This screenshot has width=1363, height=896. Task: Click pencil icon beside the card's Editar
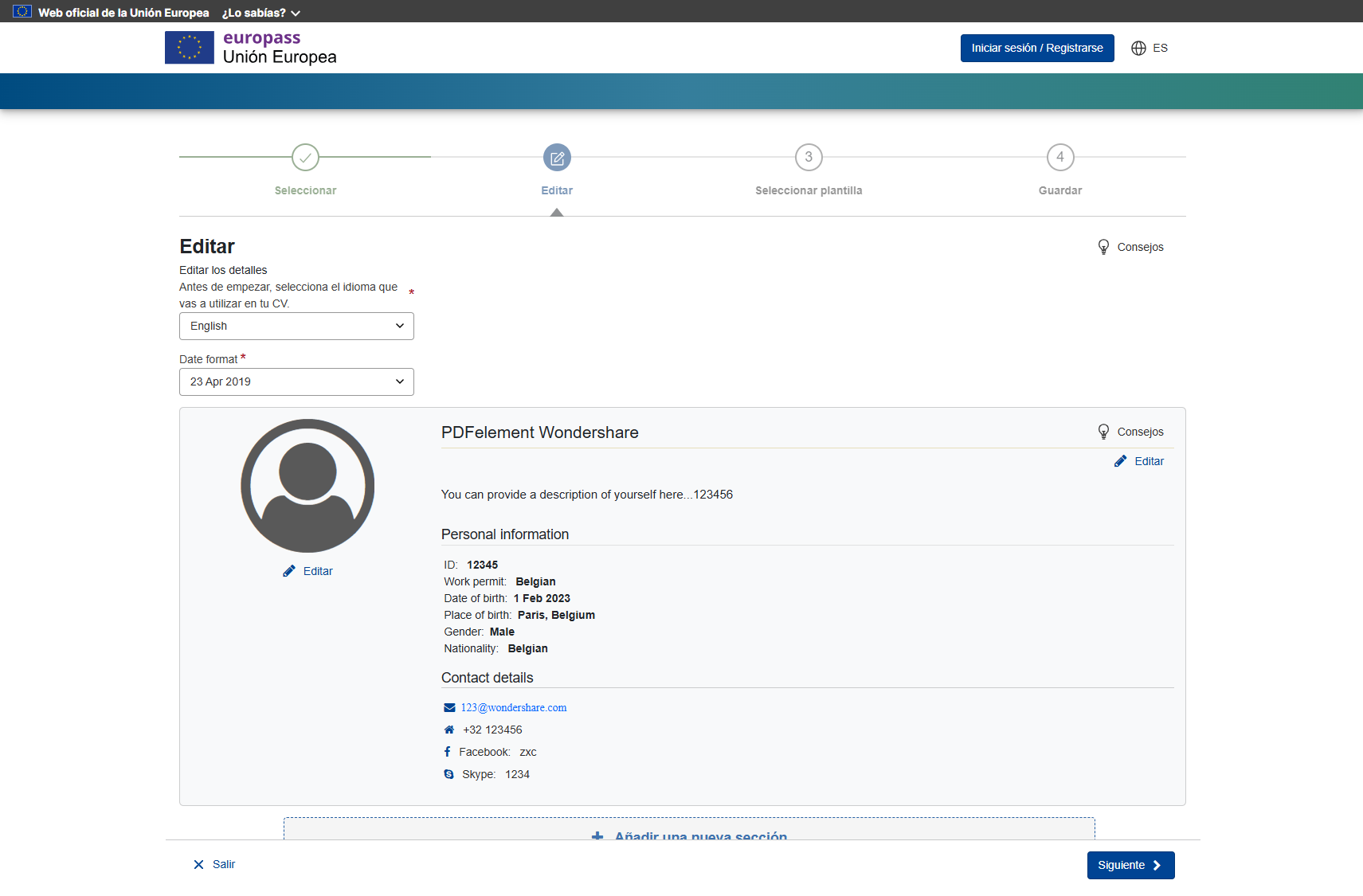[x=1121, y=461]
